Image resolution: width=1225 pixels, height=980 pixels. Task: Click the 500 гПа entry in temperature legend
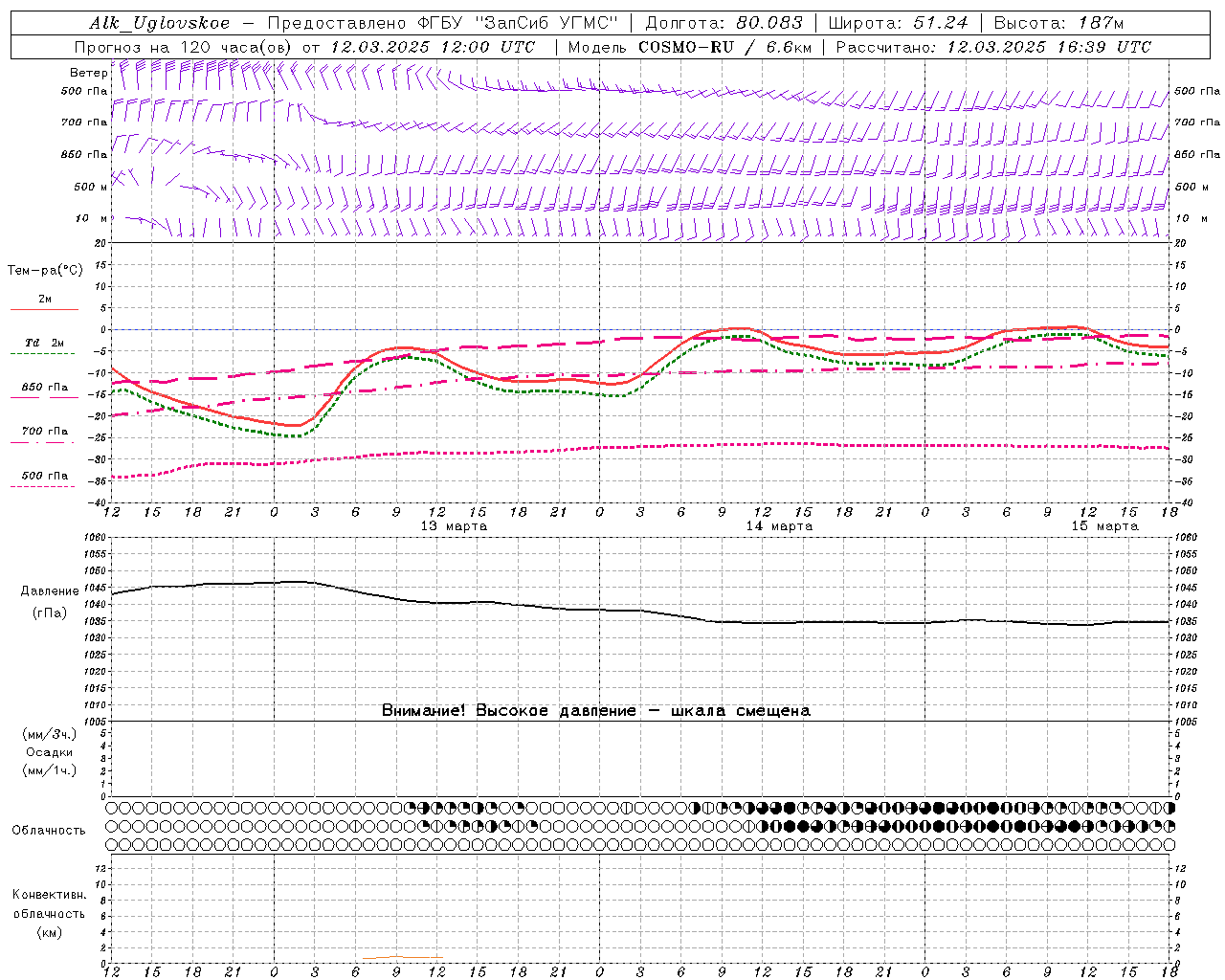(45, 476)
